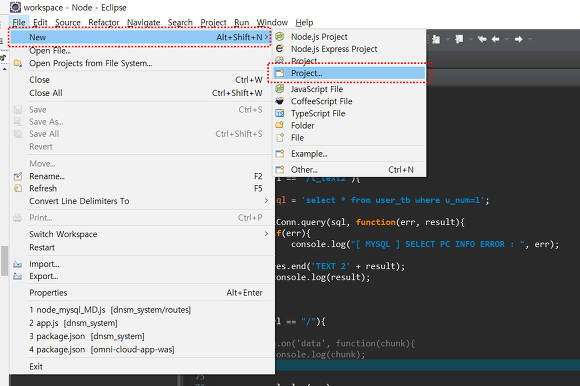Image resolution: width=580 pixels, height=386 pixels.
Task: Open the Help menu
Action: click(304, 23)
